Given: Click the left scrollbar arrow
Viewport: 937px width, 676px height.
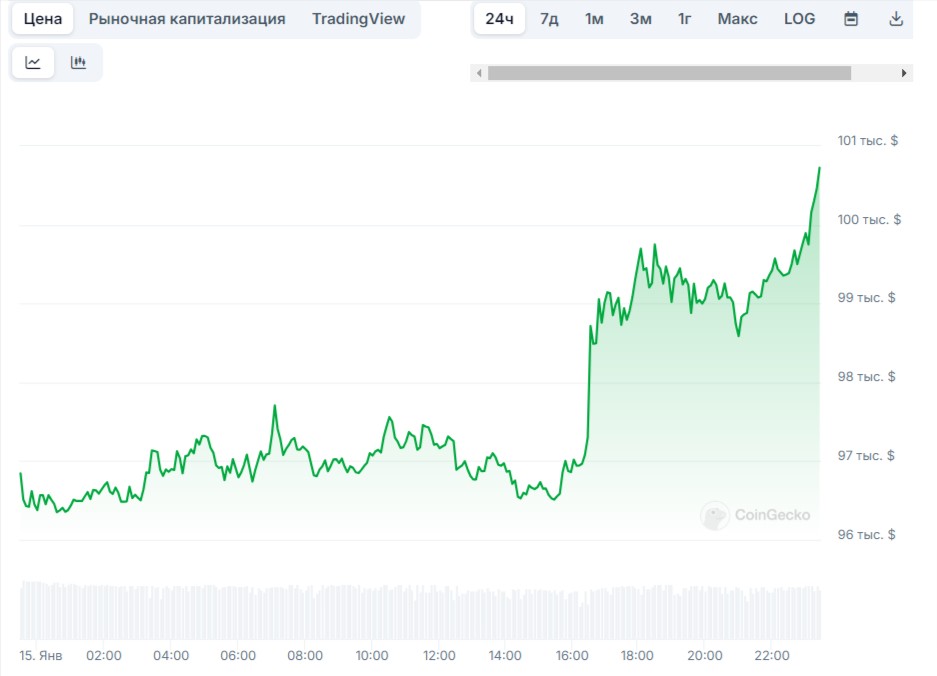Looking at the screenshot, I should pos(480,73).
